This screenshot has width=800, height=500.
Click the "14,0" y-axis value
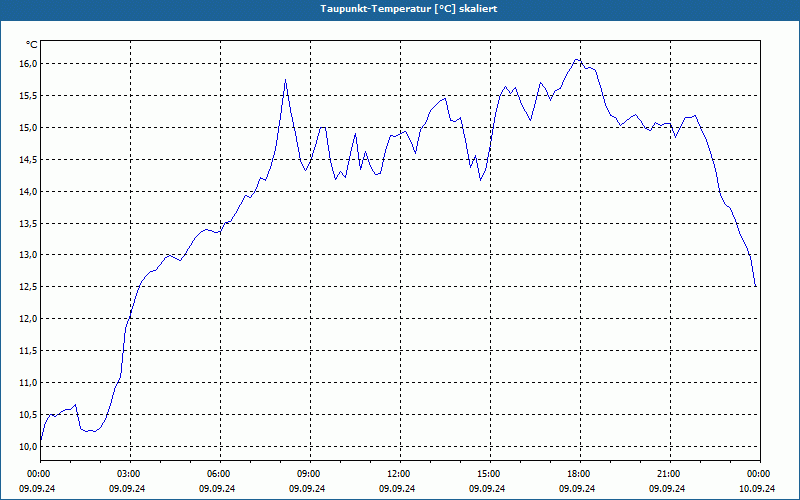[x=29, y=191]
